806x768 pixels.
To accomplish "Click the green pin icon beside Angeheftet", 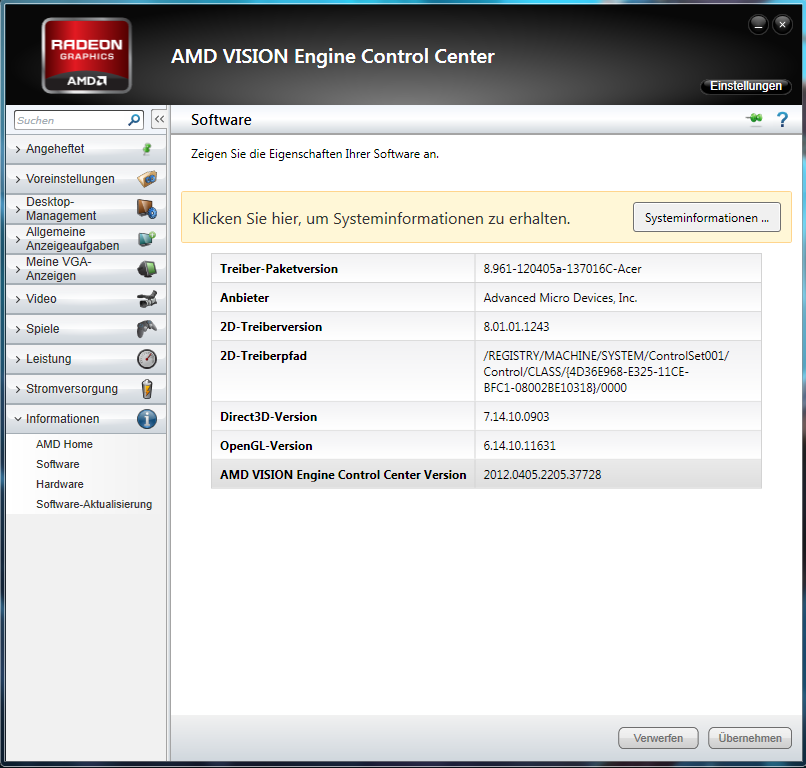I will point(147,149).
